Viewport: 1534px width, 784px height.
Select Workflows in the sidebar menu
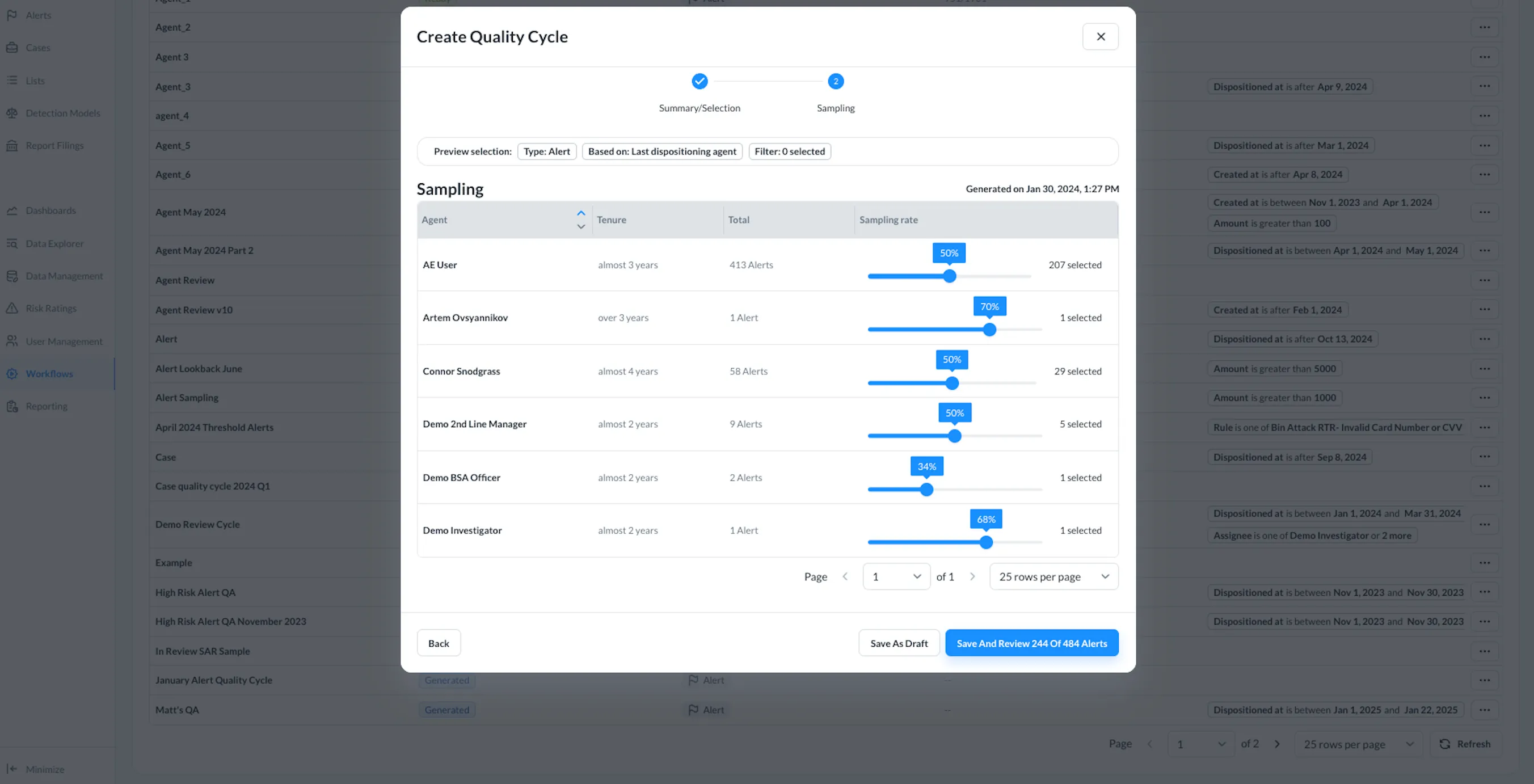click(x=49, y=373)
